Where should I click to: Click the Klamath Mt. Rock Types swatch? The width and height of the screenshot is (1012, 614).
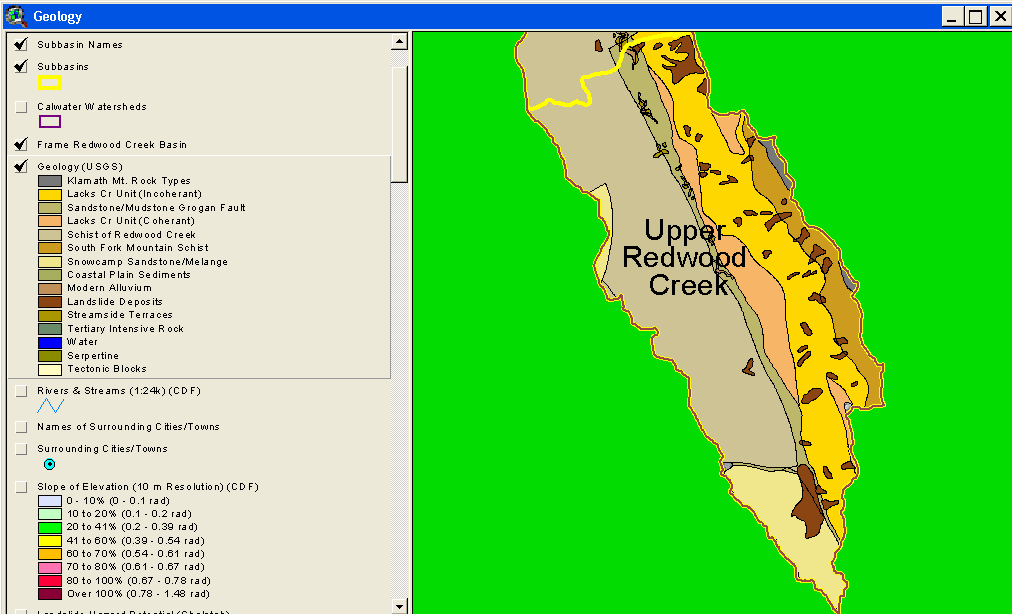[x=50, y=181]
